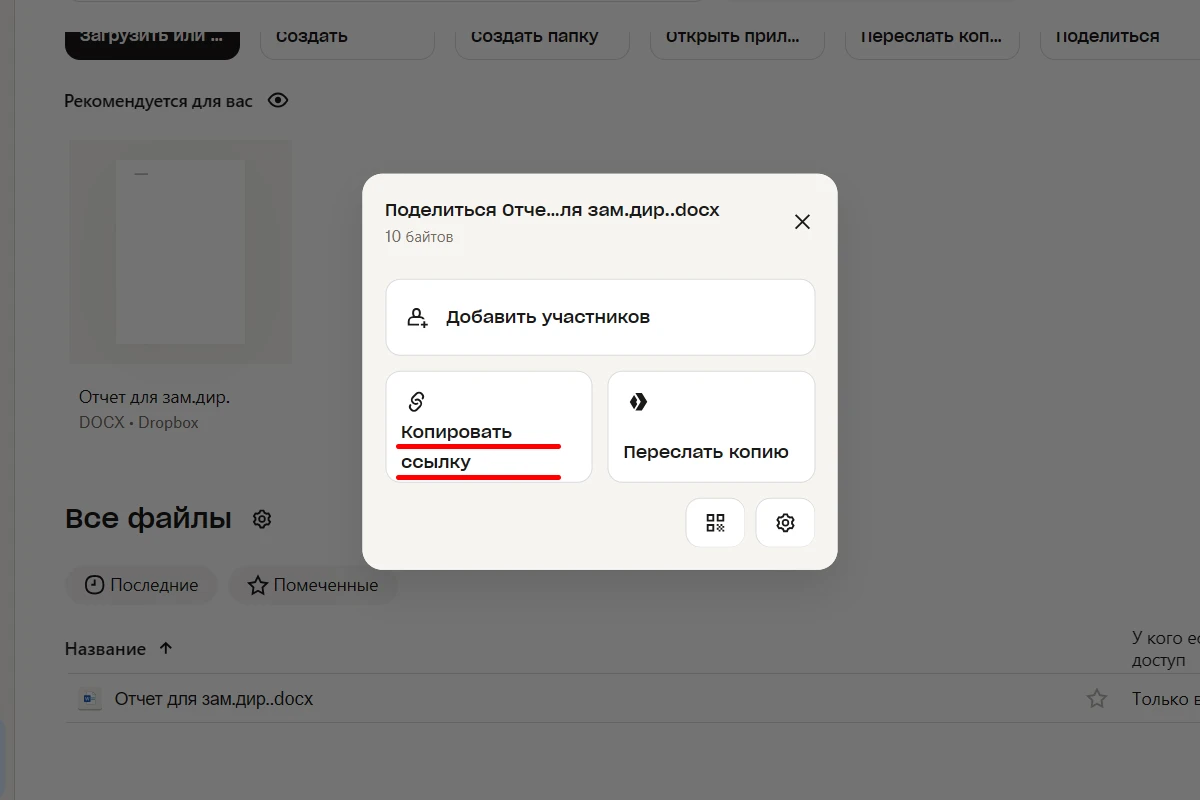This screenshot has width=1200, height=800.
Task: Click У кого есть доступ column header
Action: 1166,649
